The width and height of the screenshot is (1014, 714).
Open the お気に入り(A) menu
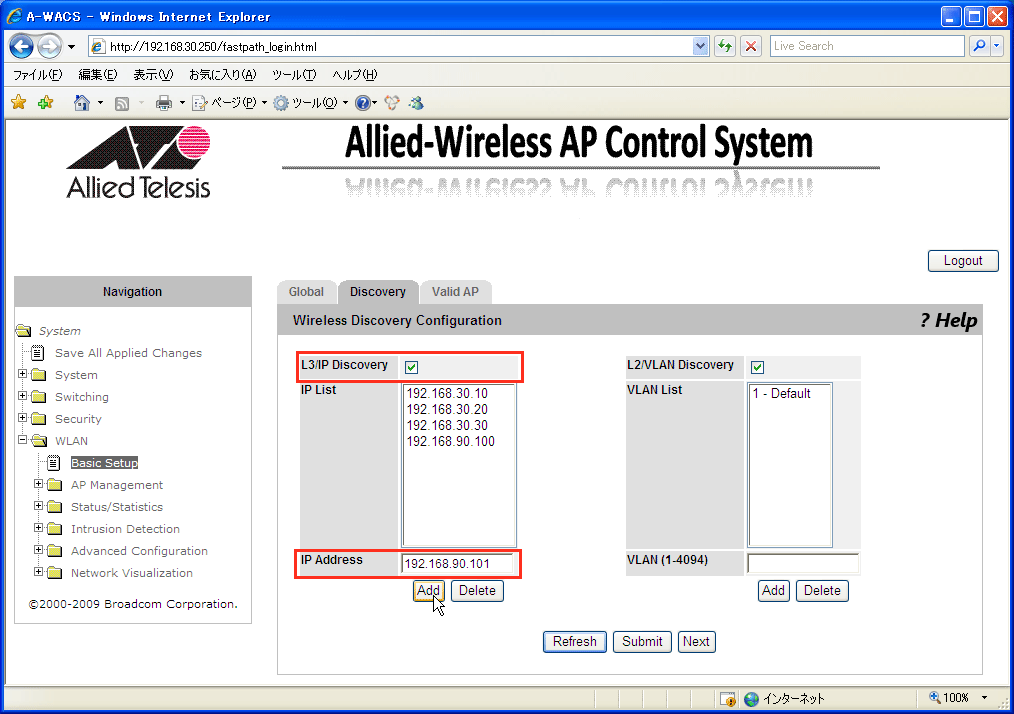point(222,75)
